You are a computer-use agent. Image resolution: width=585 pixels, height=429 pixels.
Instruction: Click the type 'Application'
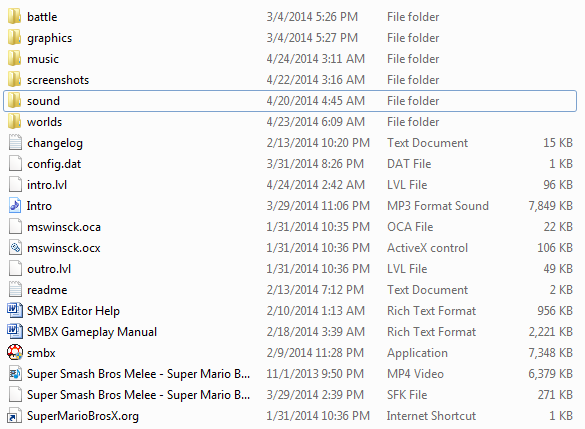[417, 353]
